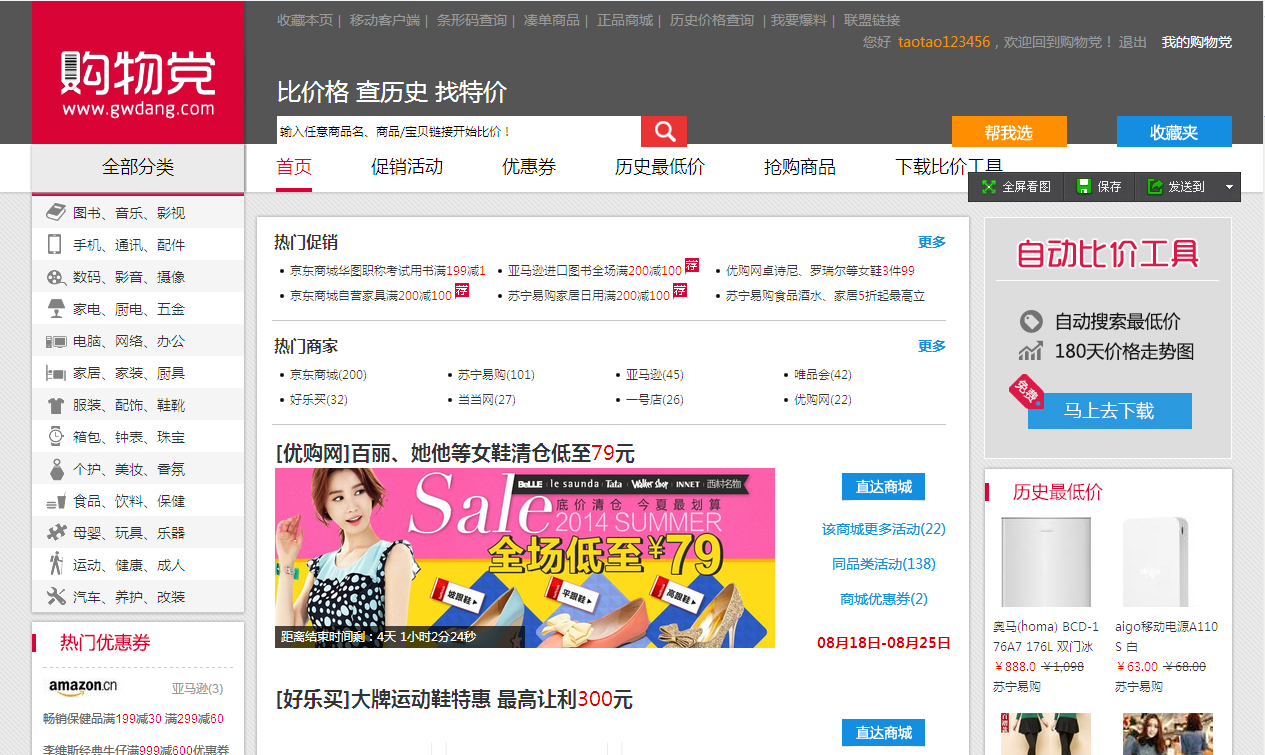Open the 好乐买 大牌运动鞋特惠 deal title
Viewport: 1265px width, 755px height.
(x=454, y=699)
